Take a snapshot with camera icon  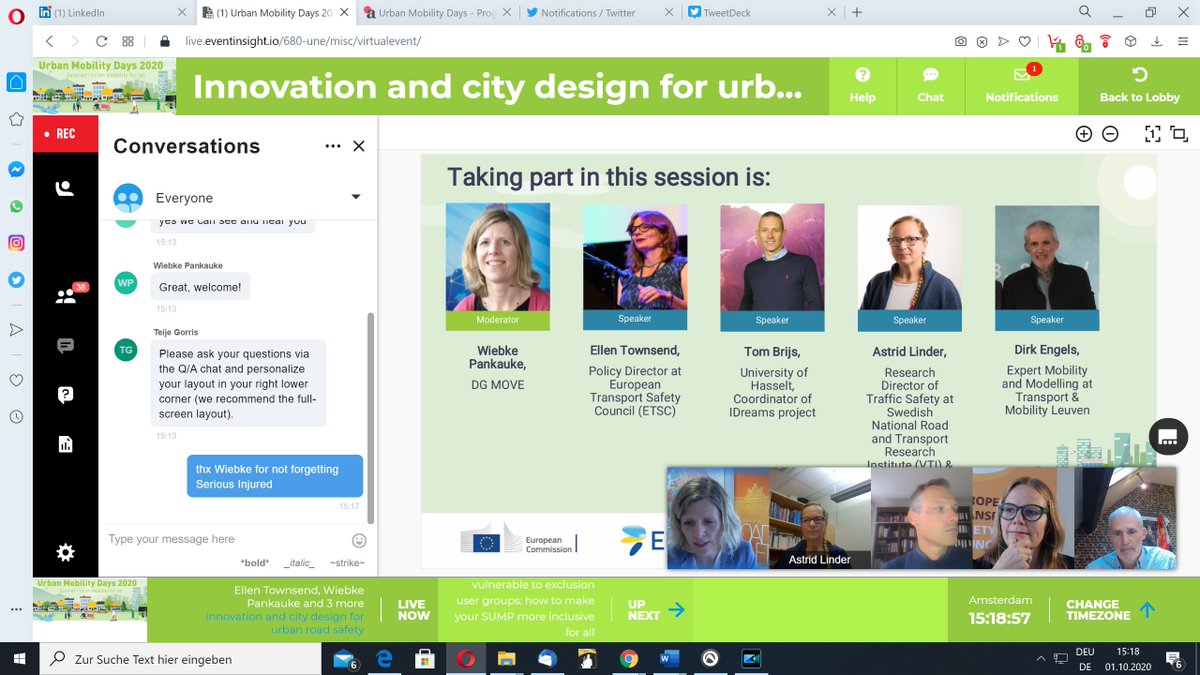(x=960, y=42)
